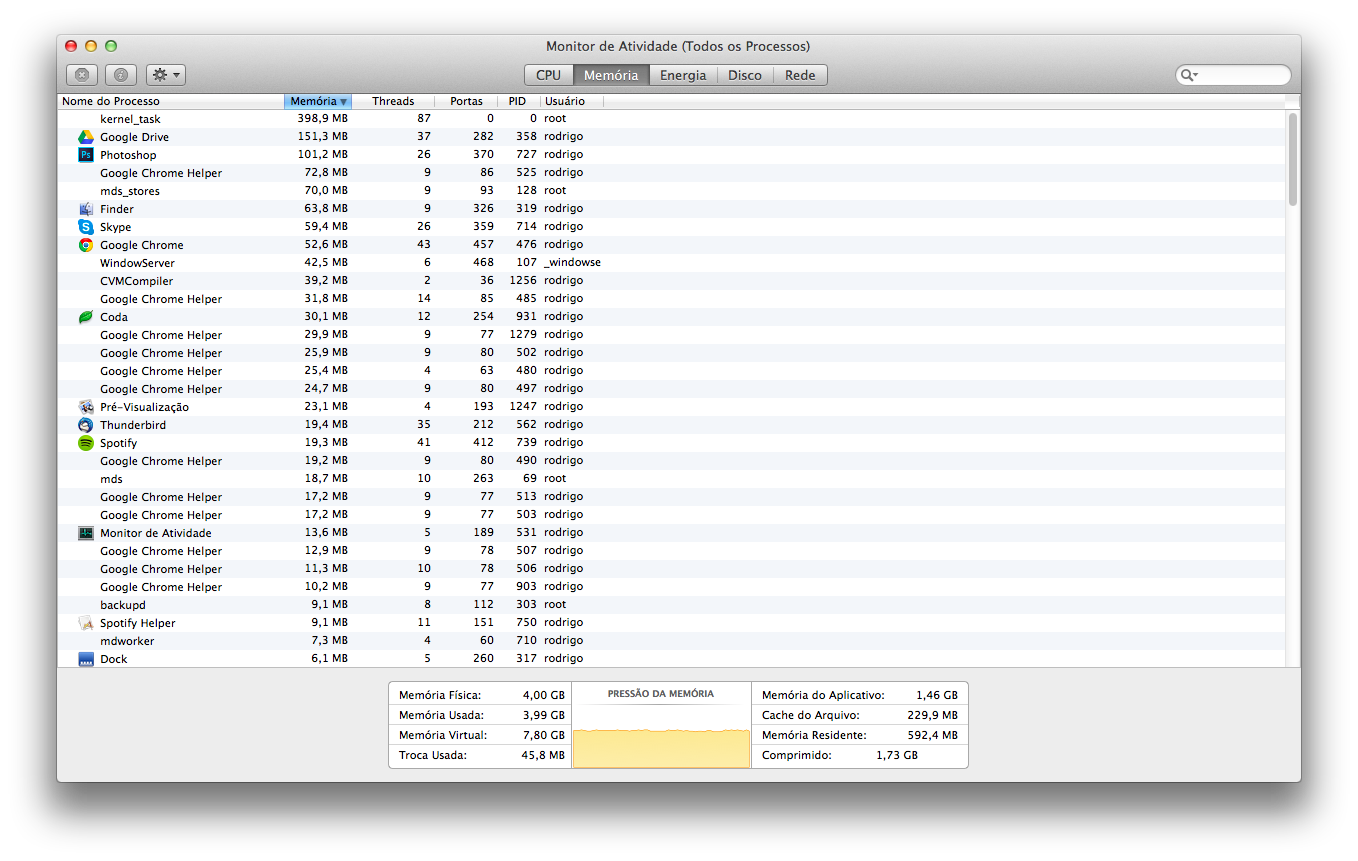
Task: Click the Thunderbird process name text
Action: pyautogui.click(x=133, y=425)
